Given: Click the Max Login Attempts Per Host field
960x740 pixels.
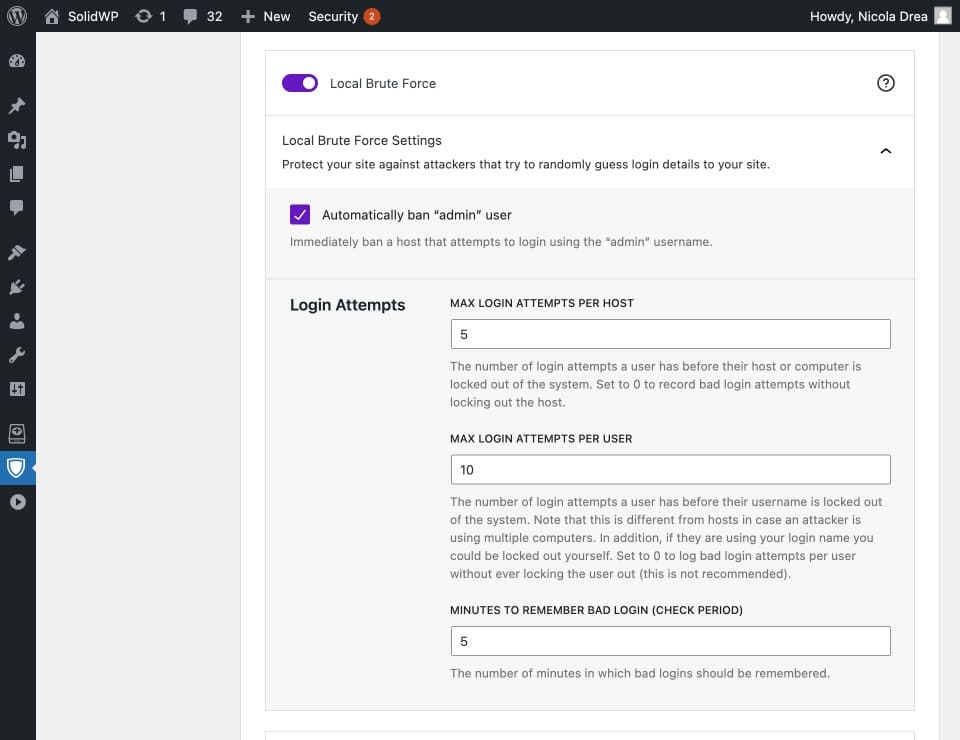Looking at the screenshot, I should (x=670, y=334).
